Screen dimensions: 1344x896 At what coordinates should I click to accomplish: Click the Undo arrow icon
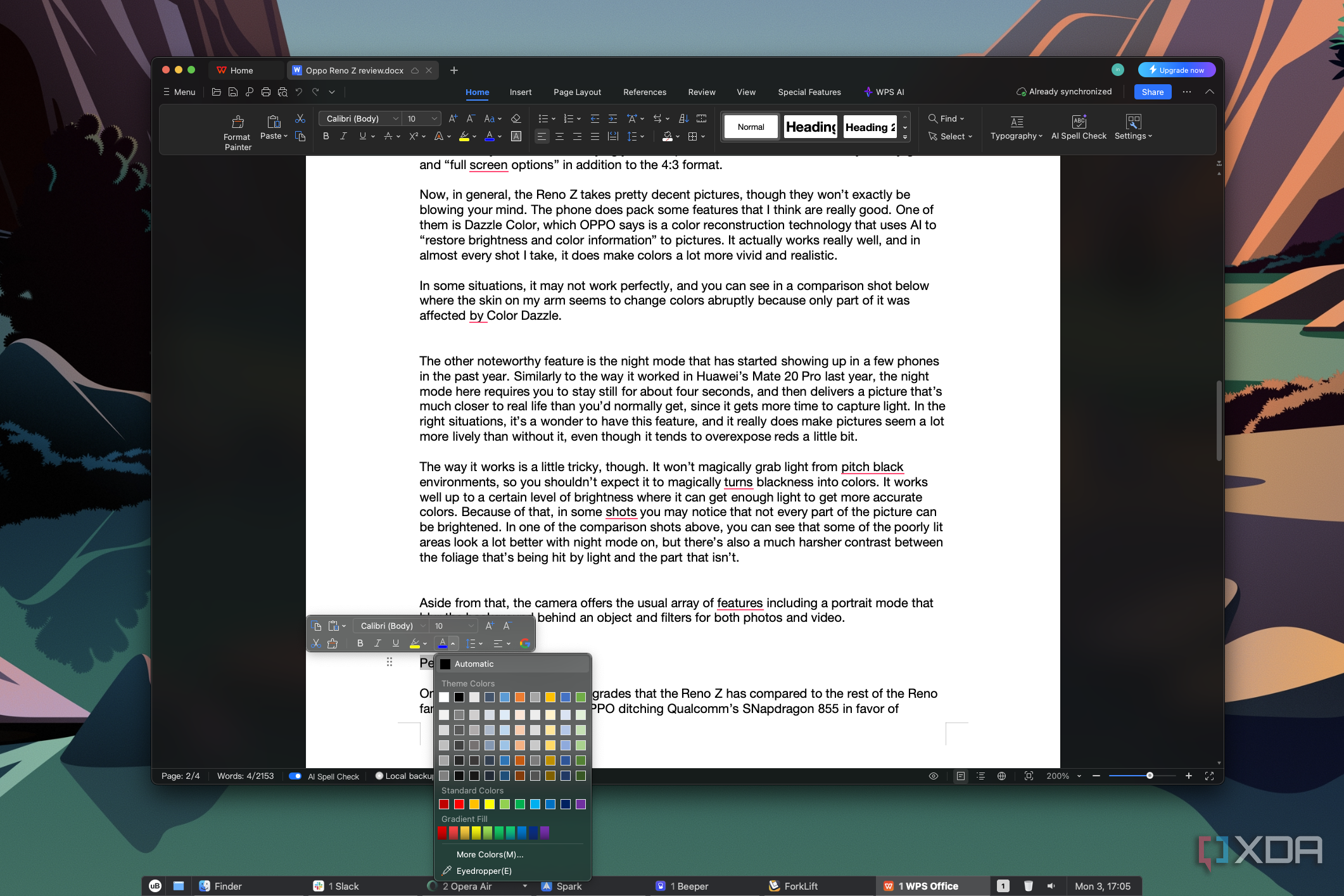click(299, 92)
